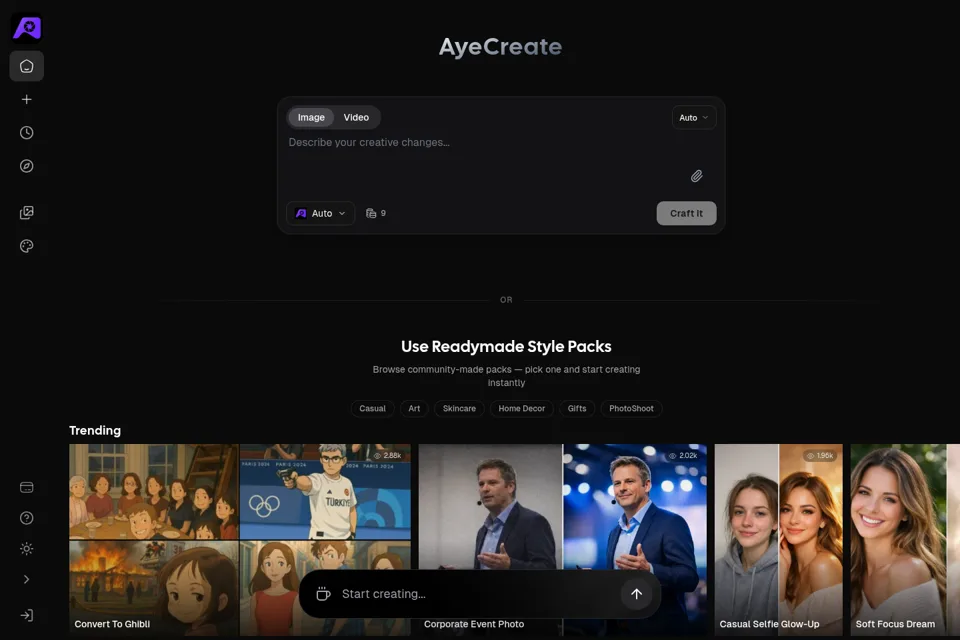
Task: Open the billing card icon in sidebar
Action: pyautogui.click(x=26, y=488)
